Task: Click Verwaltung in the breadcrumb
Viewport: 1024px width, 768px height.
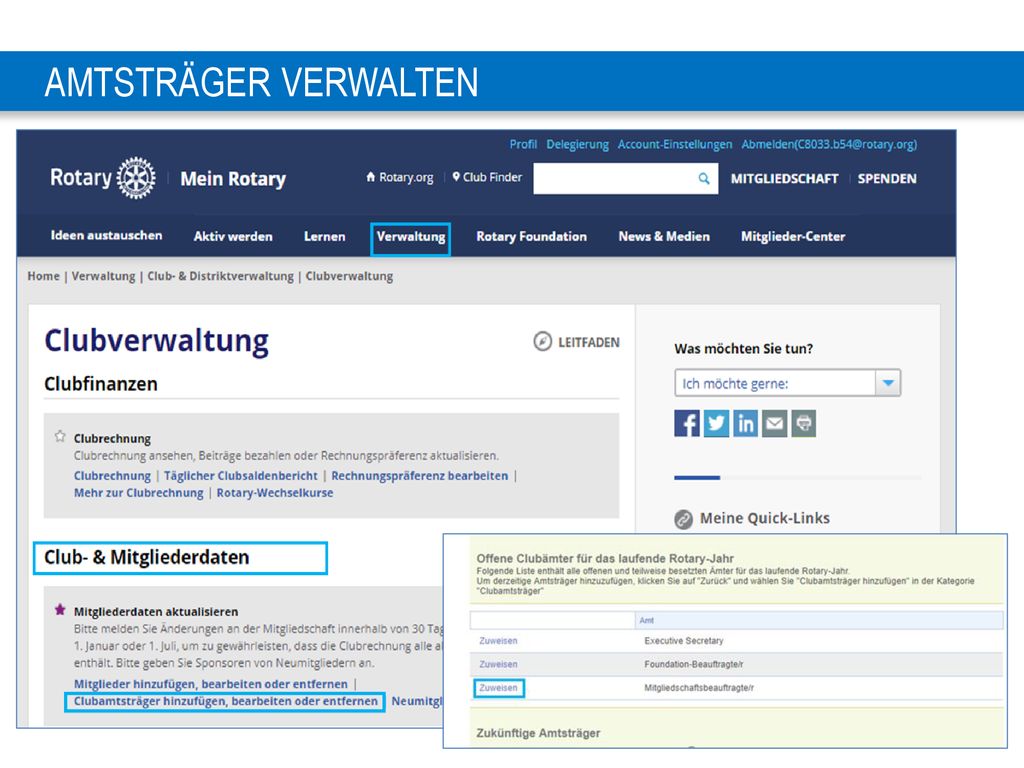Action: pyautogui.click(x=103, y=276)
